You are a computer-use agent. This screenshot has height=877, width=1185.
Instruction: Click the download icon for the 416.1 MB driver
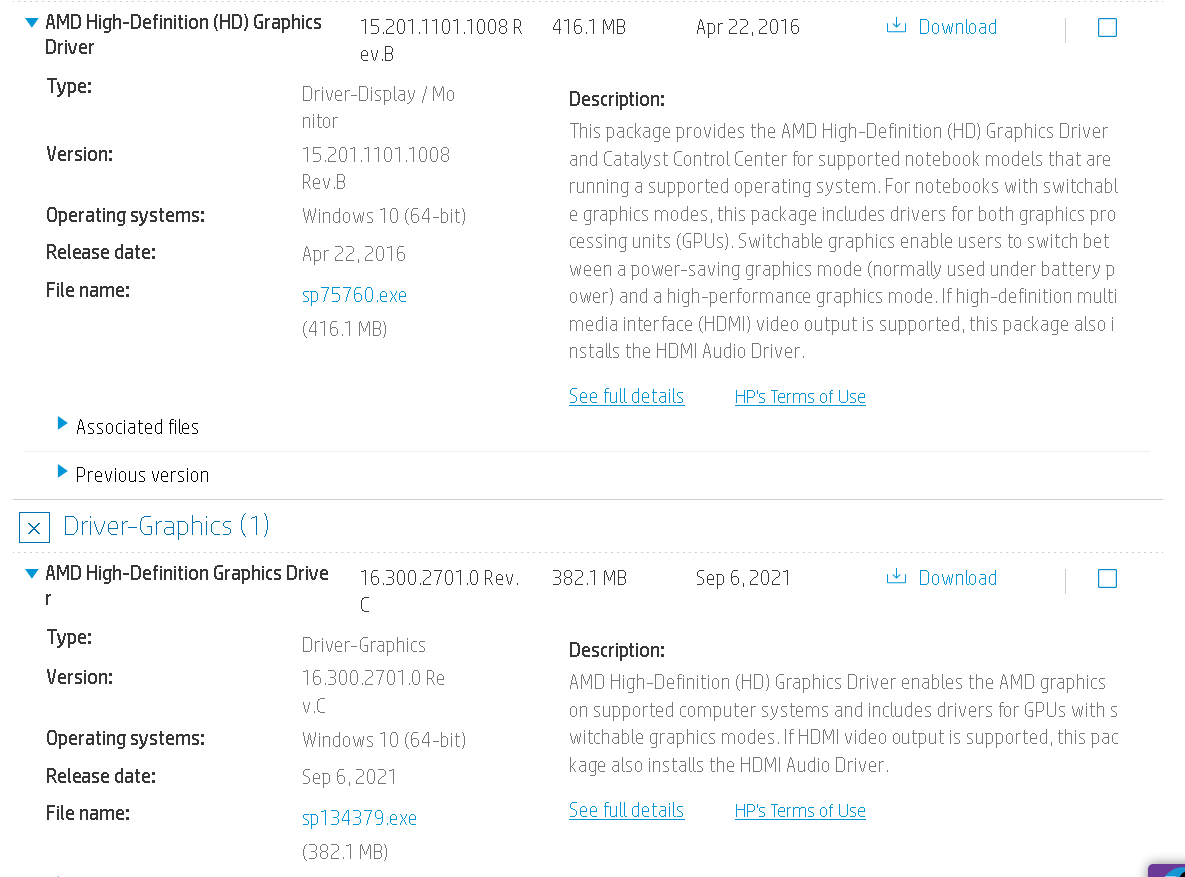click(x=896, y=26)
